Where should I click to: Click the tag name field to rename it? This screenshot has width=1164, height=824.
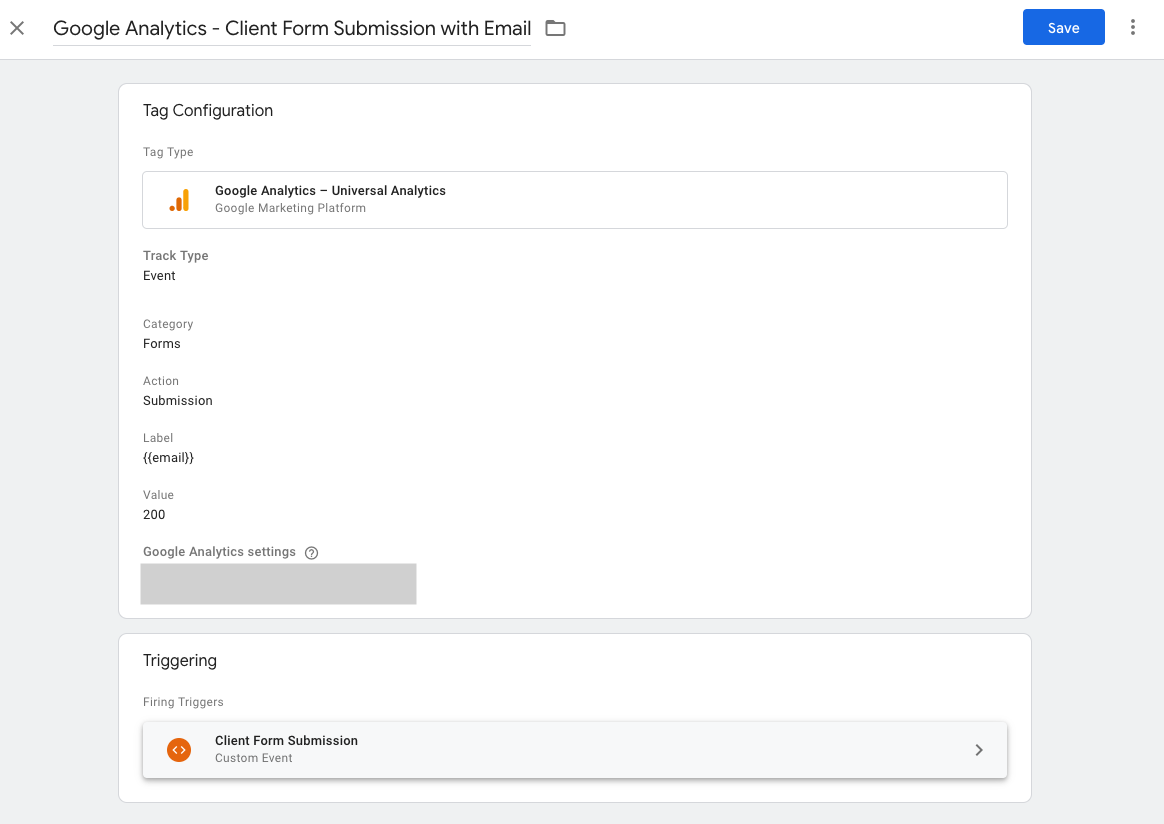(x=291, y=29)
